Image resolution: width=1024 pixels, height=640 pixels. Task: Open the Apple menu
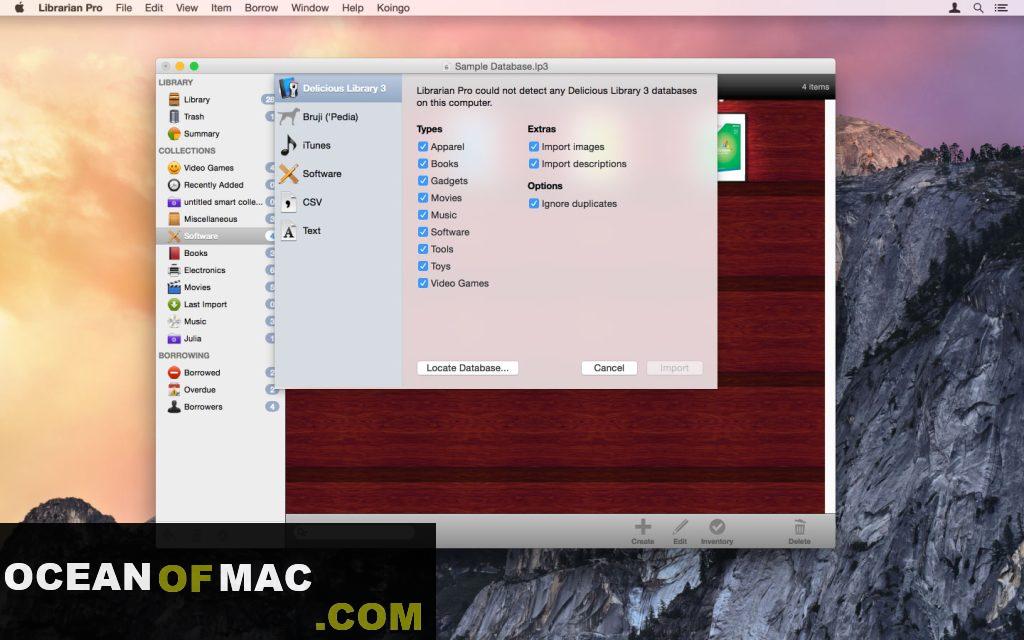[19, 8]
